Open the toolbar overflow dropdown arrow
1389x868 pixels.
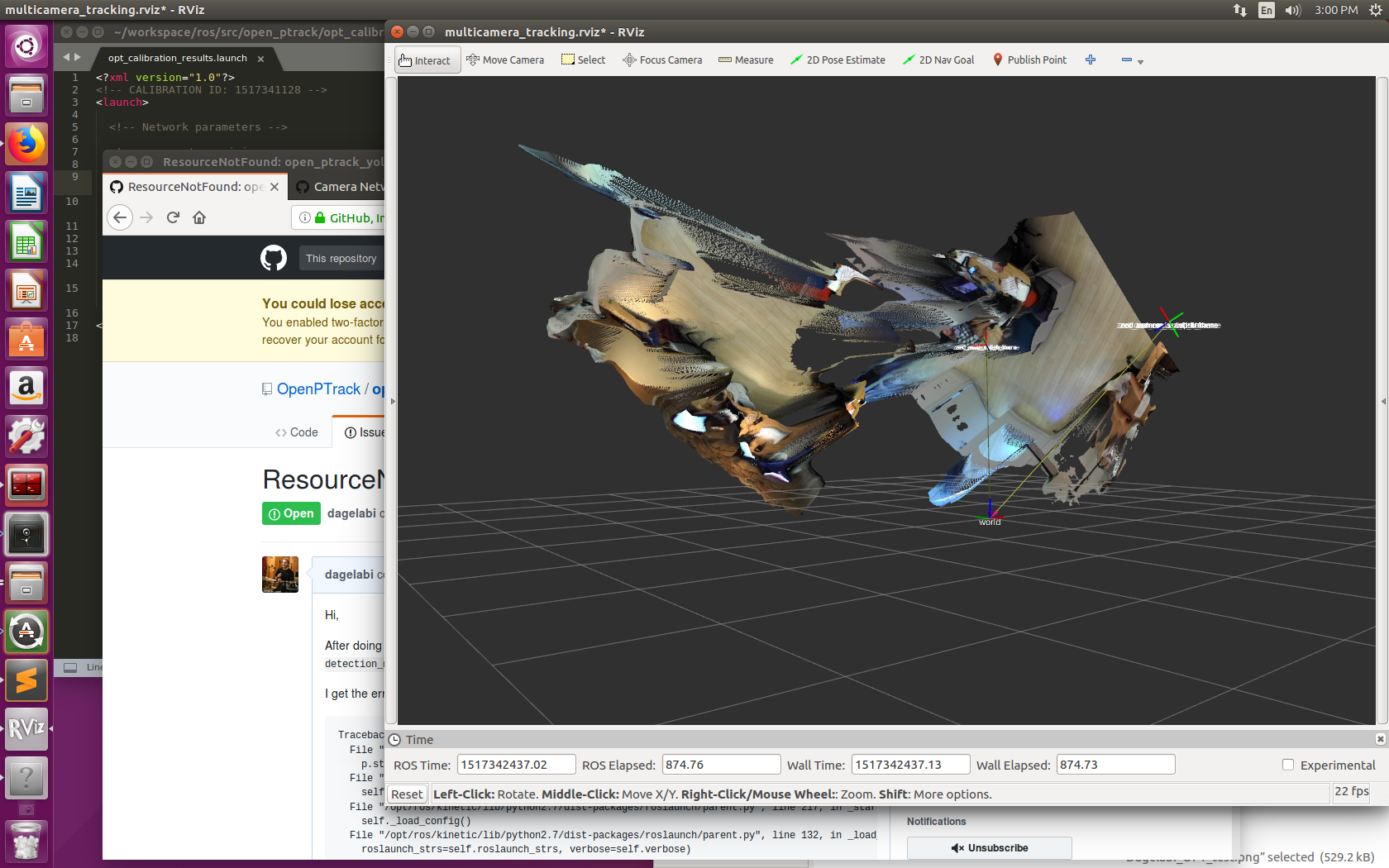coord(1141,63)
